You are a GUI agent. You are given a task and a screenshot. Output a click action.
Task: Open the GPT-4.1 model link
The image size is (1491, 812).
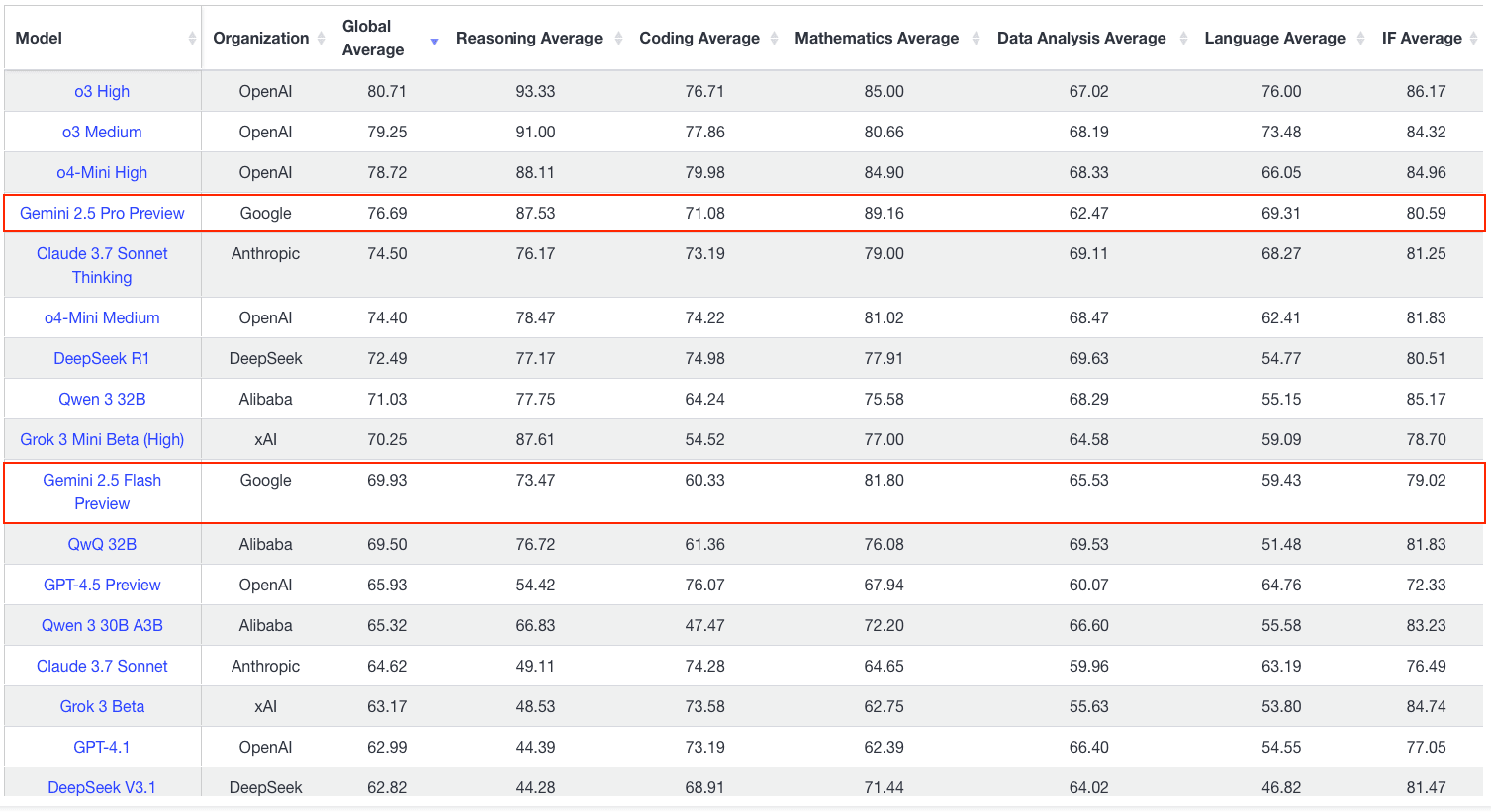click(102, 747)
